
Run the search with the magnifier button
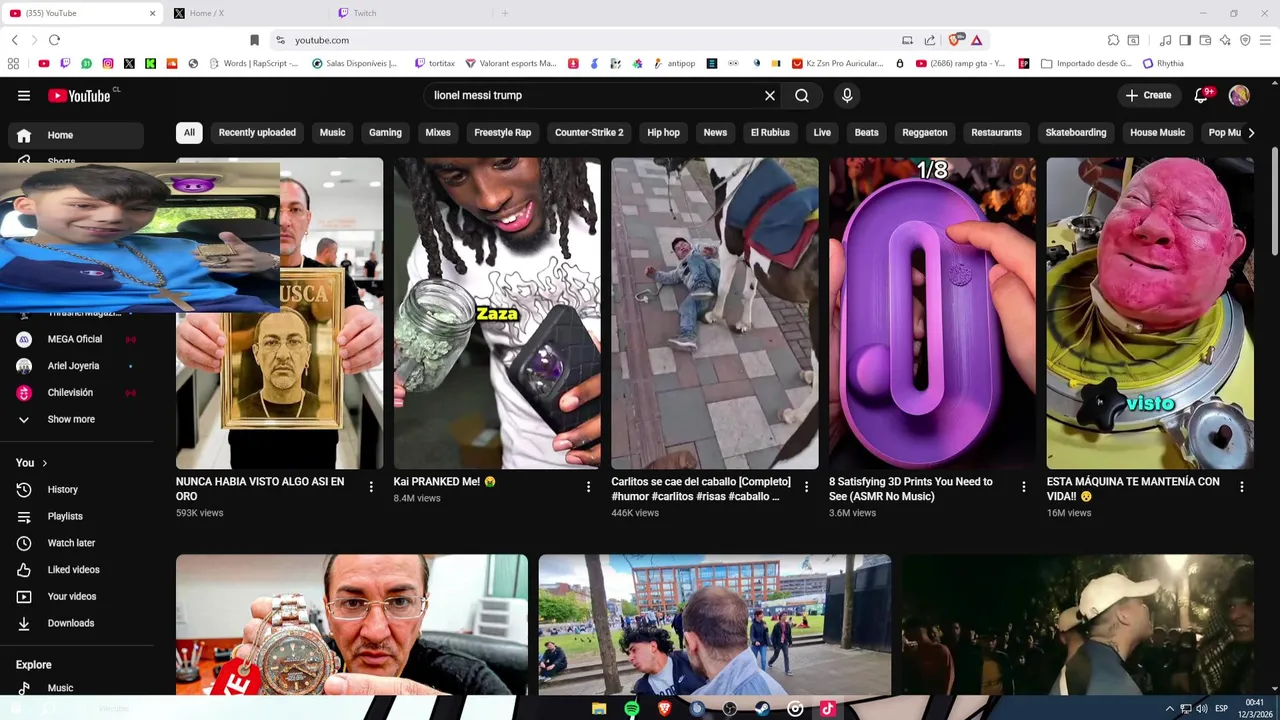(x=802, y=96)
